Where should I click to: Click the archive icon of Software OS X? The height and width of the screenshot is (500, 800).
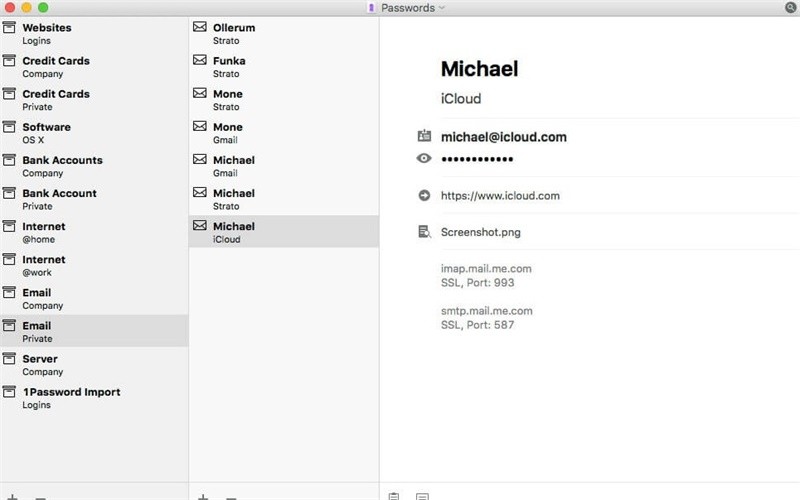pos(9,127)
